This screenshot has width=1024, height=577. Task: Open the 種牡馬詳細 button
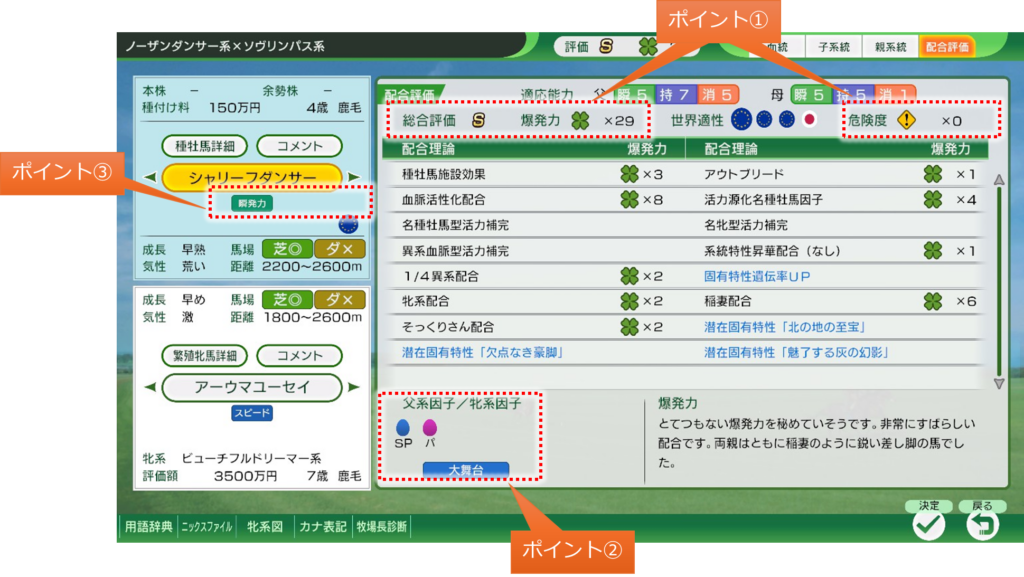coord(204,146)
